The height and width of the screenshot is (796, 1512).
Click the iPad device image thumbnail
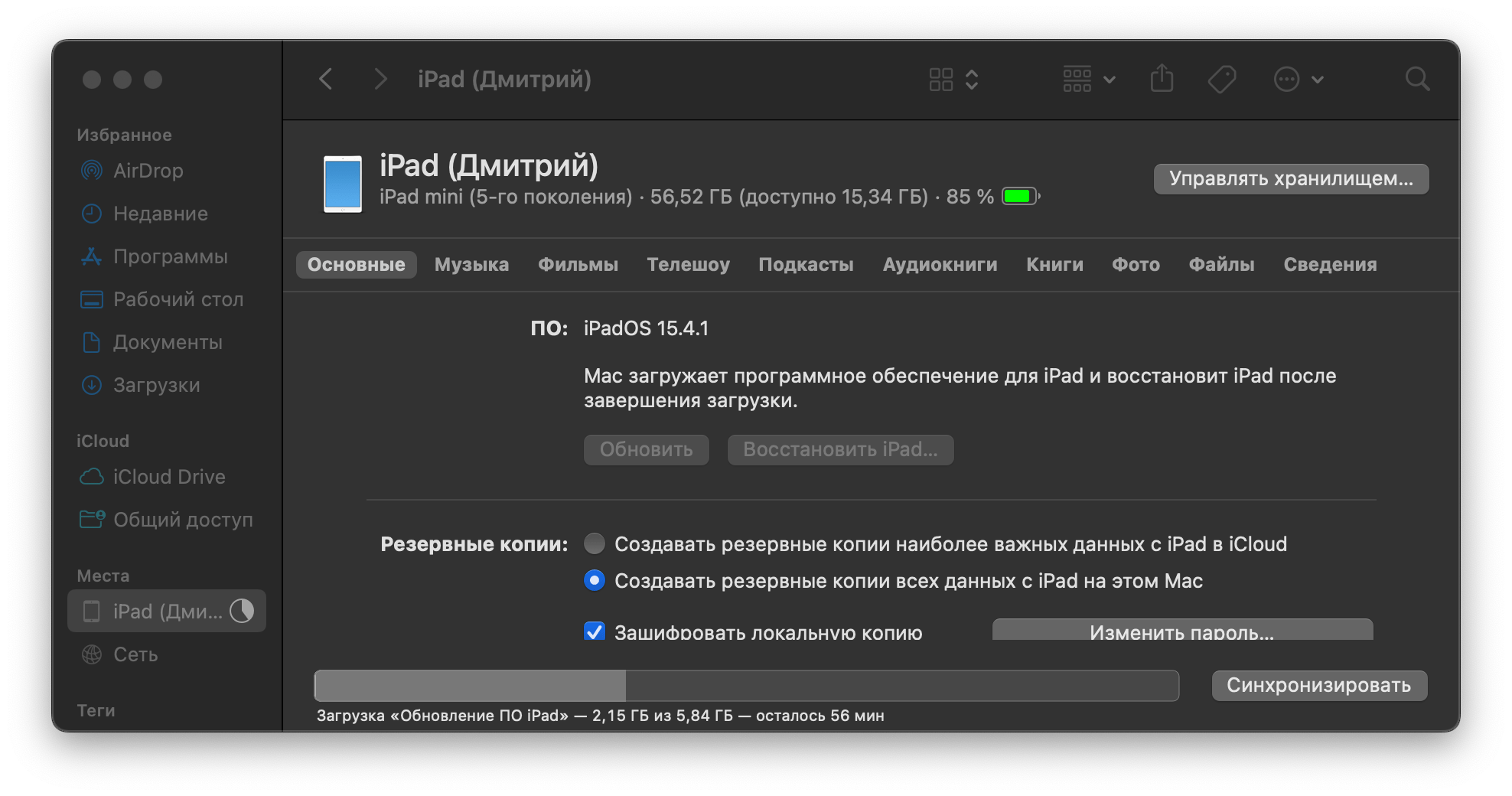342,184
